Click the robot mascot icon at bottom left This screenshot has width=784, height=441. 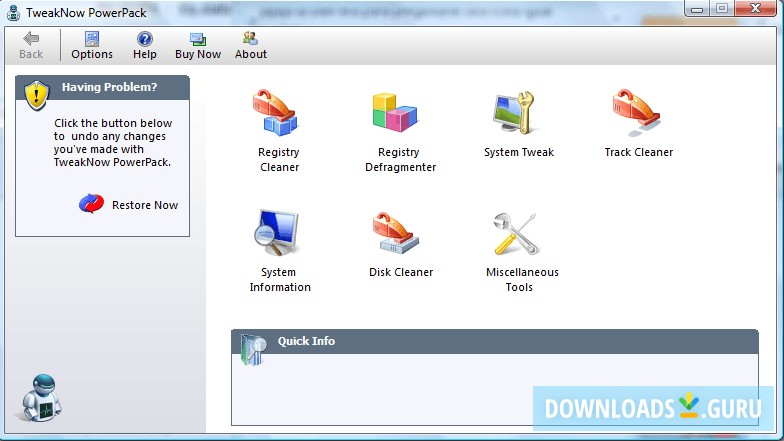pyautogui.click(x=40, y=398)
